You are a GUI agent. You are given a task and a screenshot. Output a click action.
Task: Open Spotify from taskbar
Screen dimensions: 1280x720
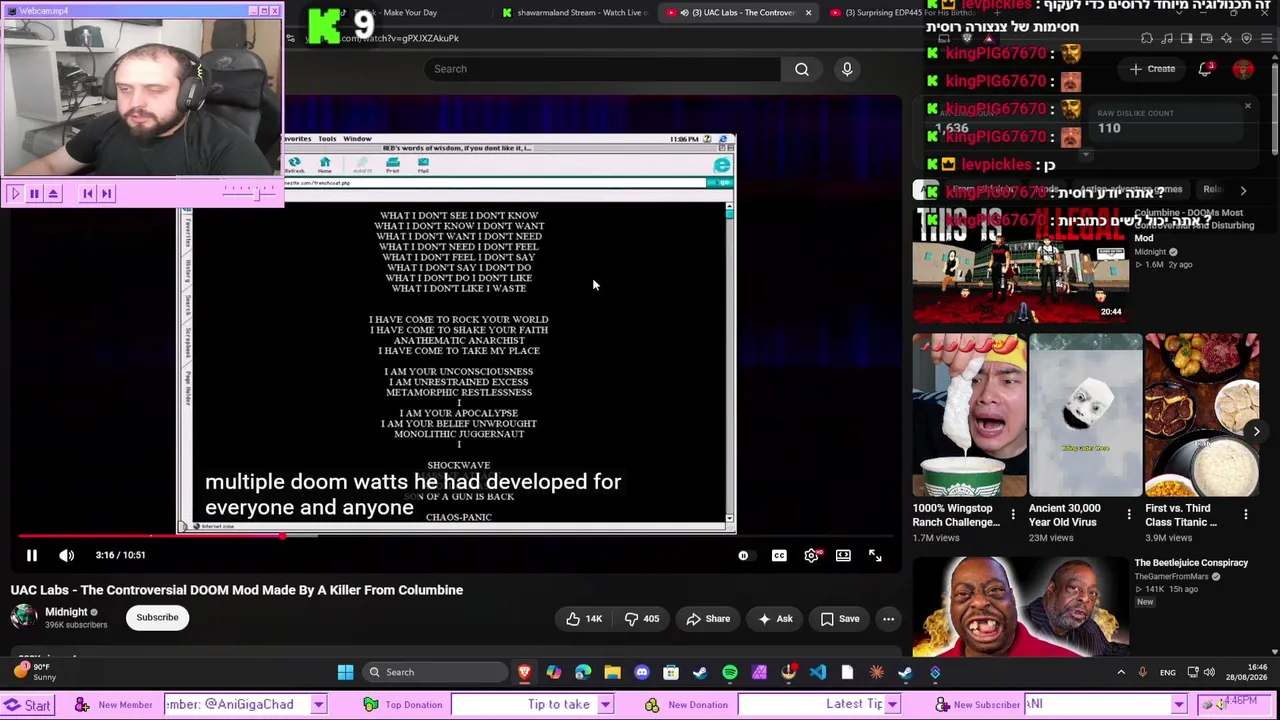pos(729,672)
